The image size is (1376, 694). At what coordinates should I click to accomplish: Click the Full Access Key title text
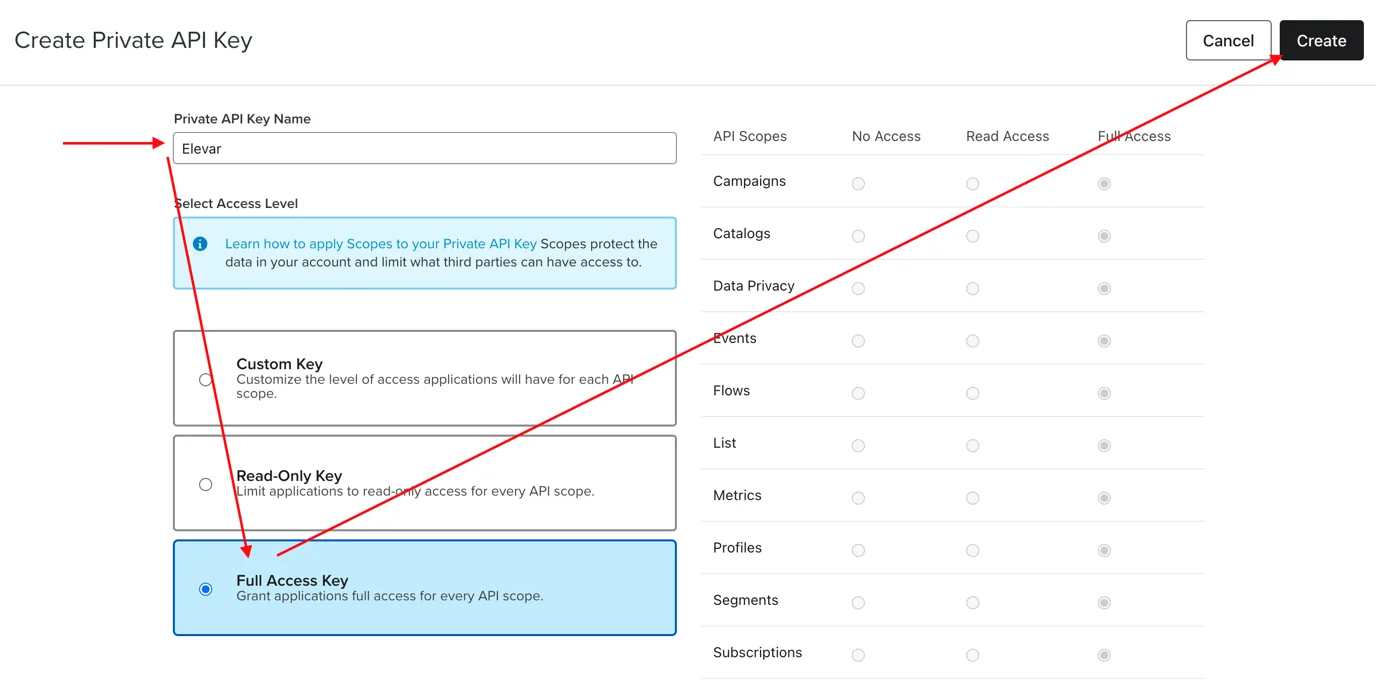(x=292, y=580)
